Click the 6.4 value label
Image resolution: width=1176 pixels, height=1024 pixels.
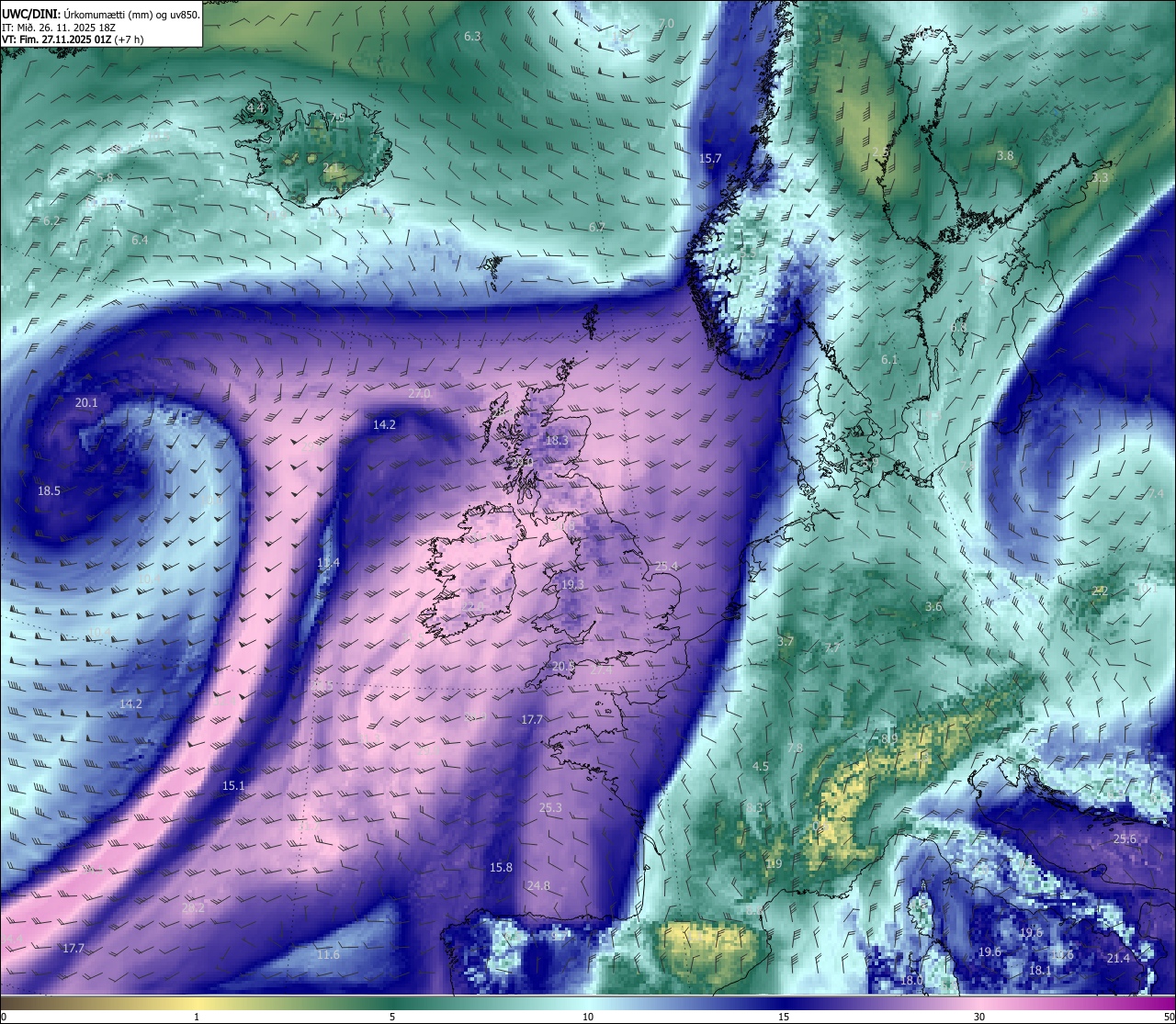140,240
